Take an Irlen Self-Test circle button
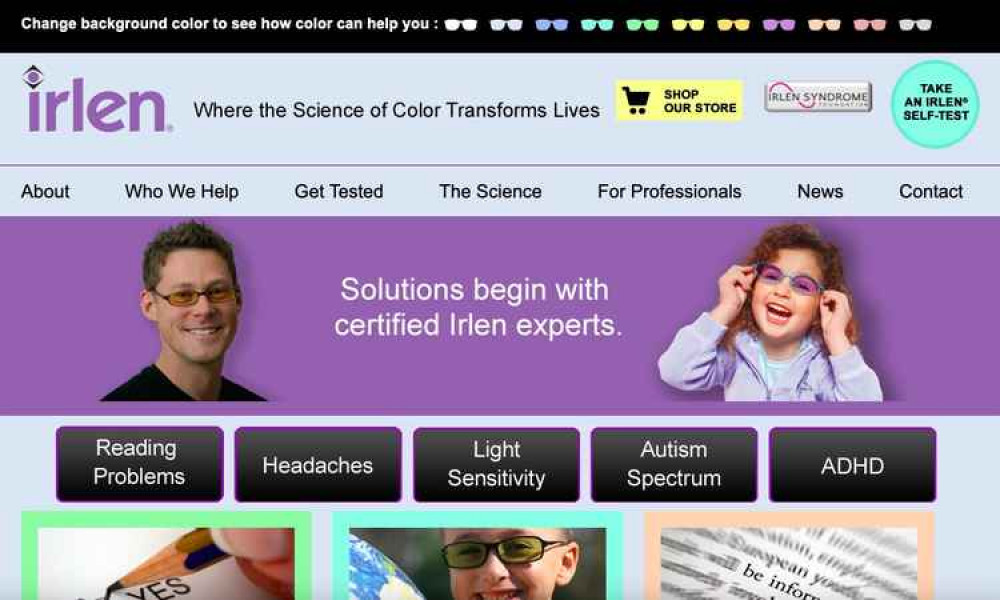 tap(935, 104)
